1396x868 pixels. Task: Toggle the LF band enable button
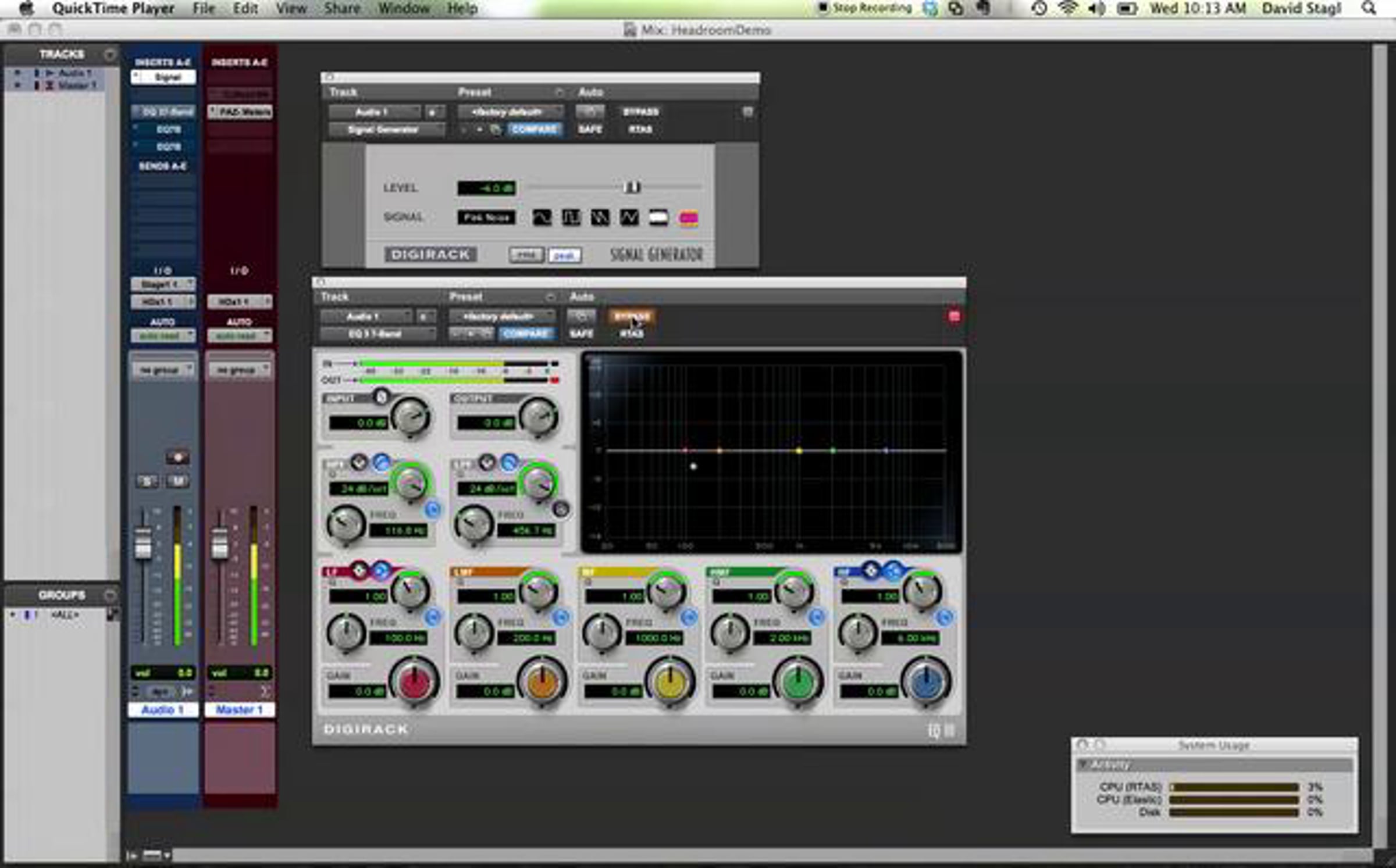click(x=433, y=617)
